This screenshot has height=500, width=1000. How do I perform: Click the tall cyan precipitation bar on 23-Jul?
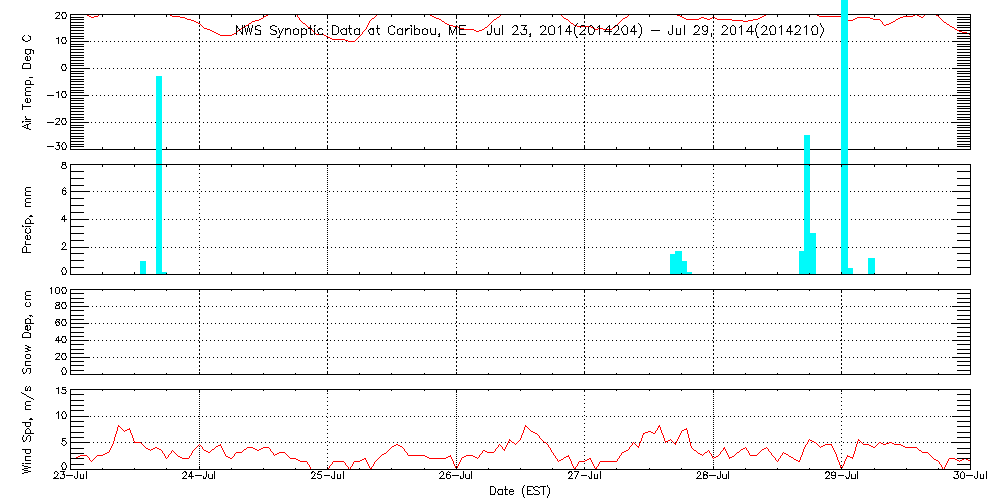pos(159,170)
